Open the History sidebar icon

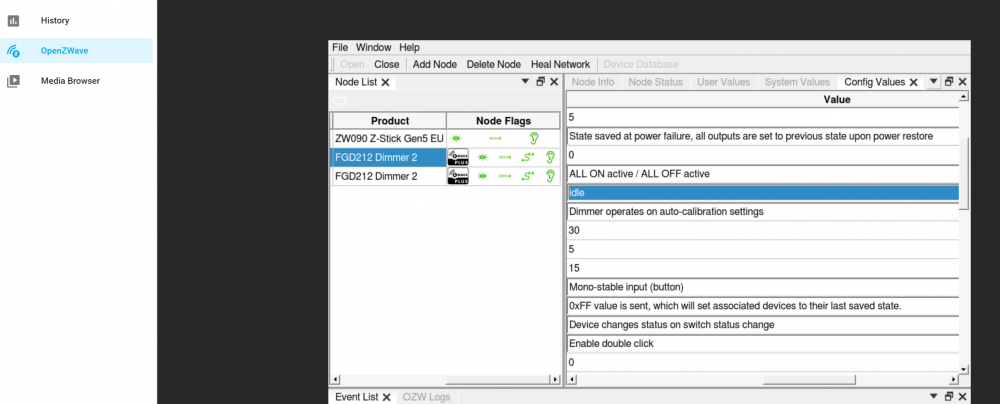pyautogui.click(x=14, y=20)
